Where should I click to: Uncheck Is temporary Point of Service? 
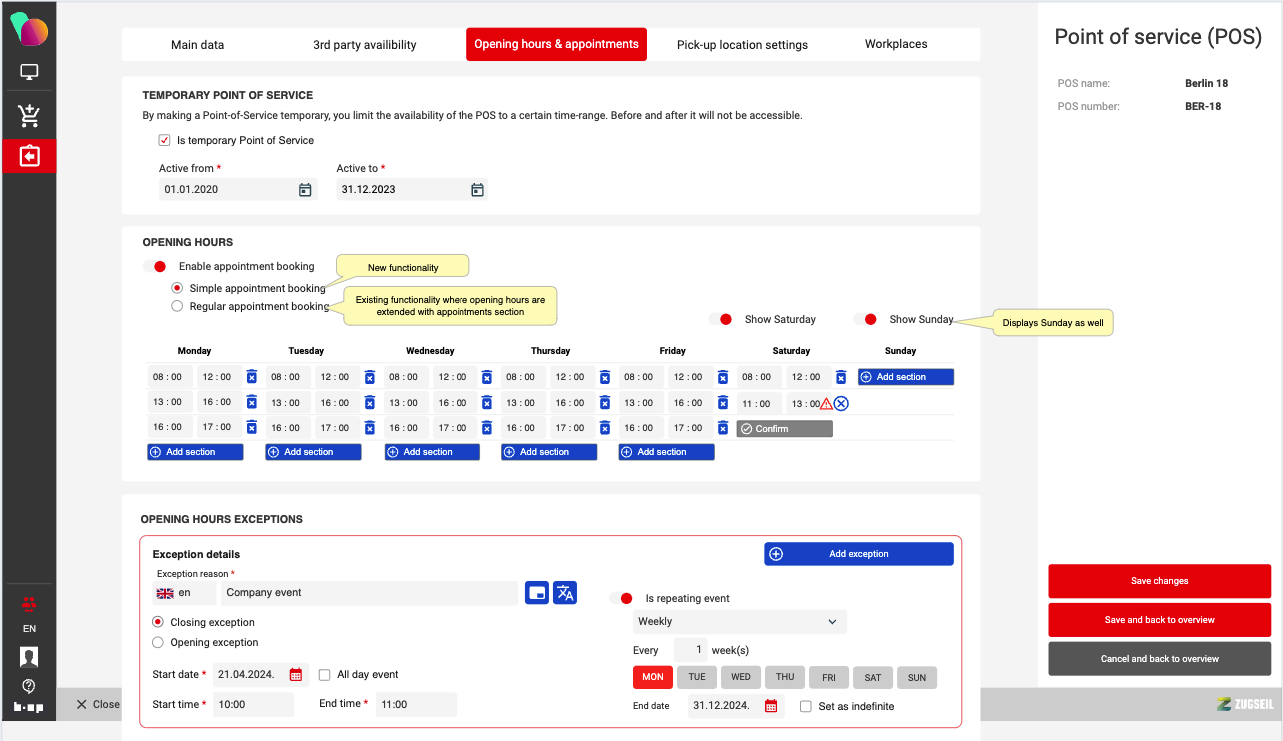[x=165, y=141]
